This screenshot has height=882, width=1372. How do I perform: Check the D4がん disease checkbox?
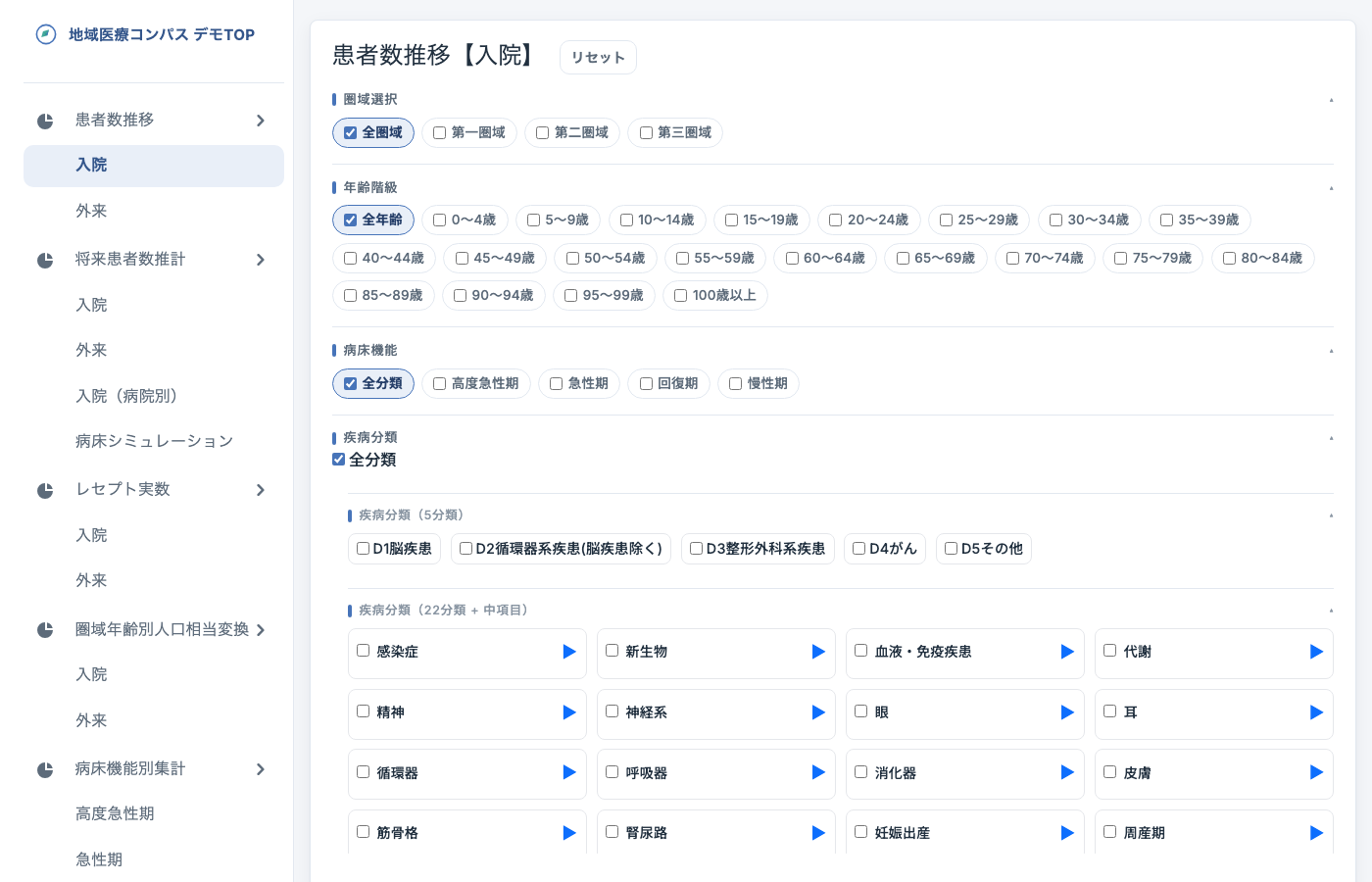[x=858, y=549]
